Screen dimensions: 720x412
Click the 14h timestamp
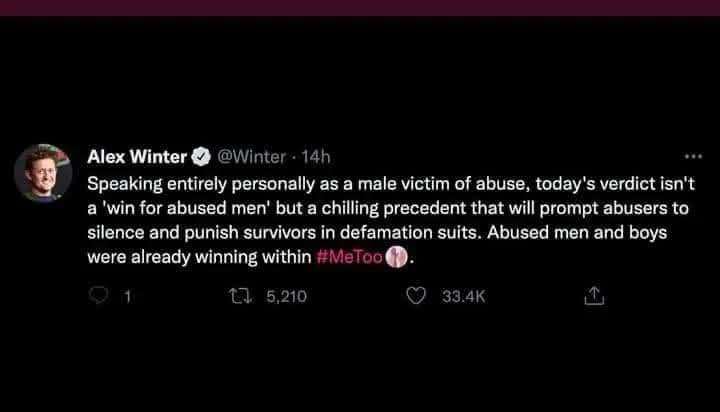click(x=315, y=156)
